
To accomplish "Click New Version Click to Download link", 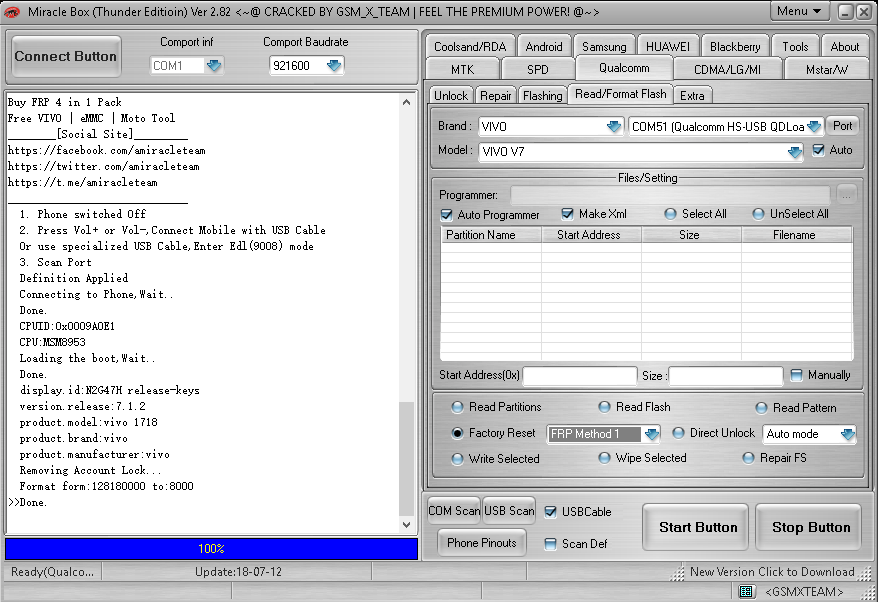I will coord(772,572).
